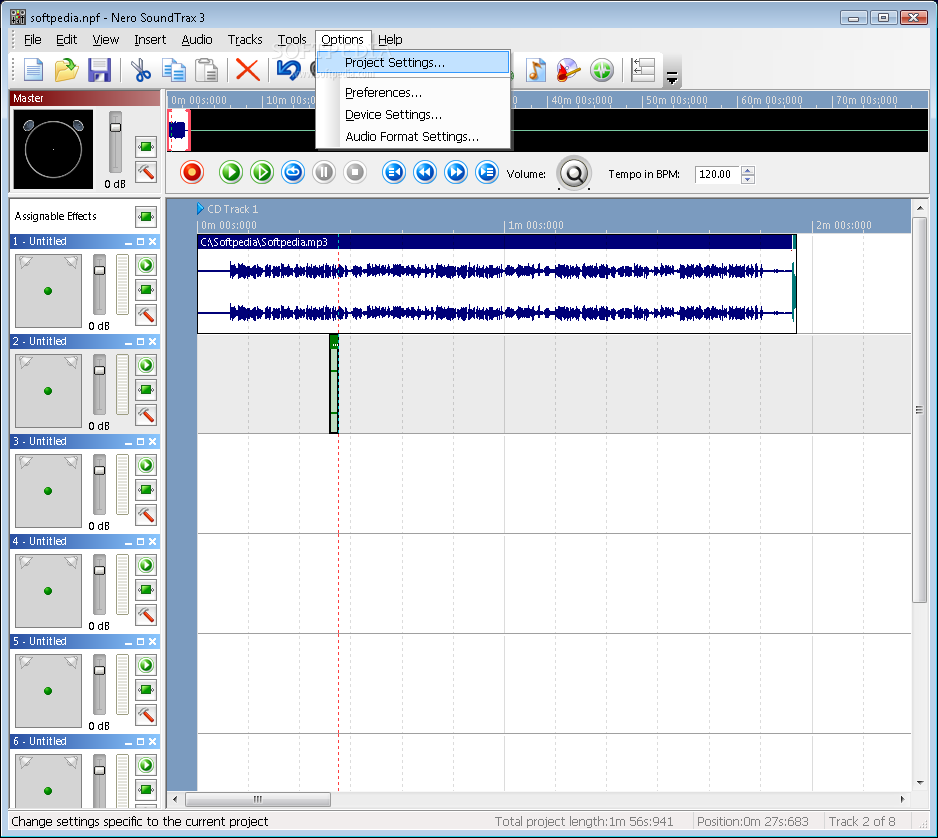The width and height of the screenshot is (938, 838).
Task: Toggle play button on track 5 - Untitled
Action: click(146, 665)
